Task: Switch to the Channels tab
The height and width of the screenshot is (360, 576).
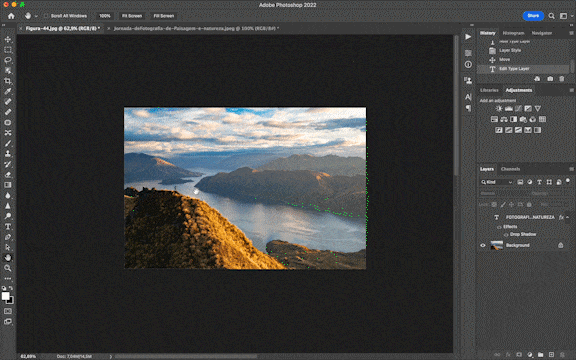Action: click(x=510, y=169)
